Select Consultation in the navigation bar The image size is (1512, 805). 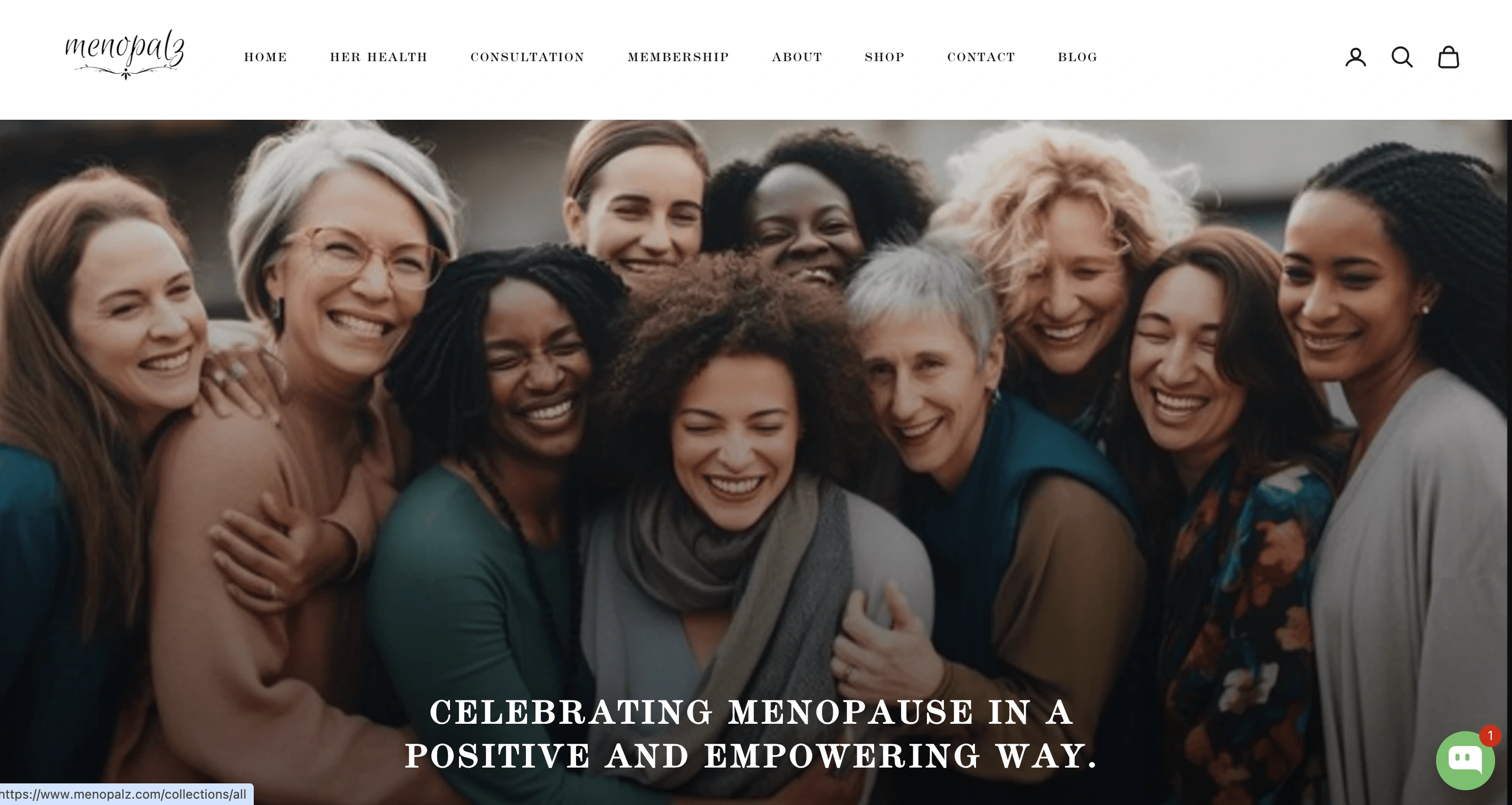(527, 57)
